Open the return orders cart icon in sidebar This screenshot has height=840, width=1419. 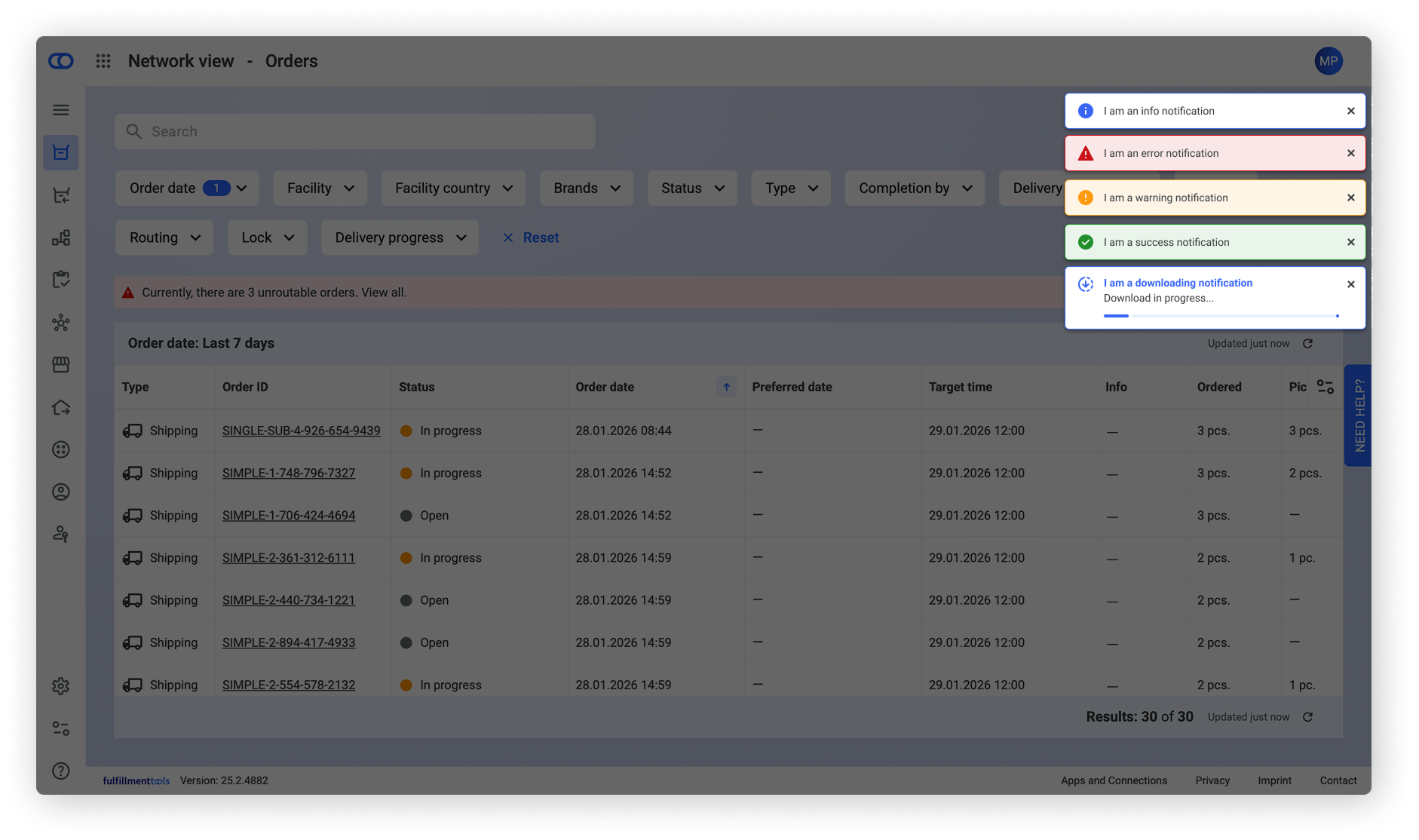(x=61, y=196)
